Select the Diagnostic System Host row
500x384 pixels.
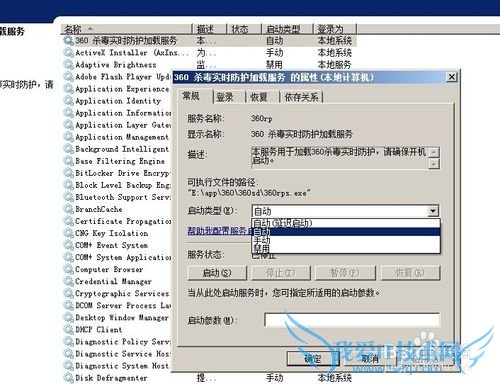click(117, 366)
